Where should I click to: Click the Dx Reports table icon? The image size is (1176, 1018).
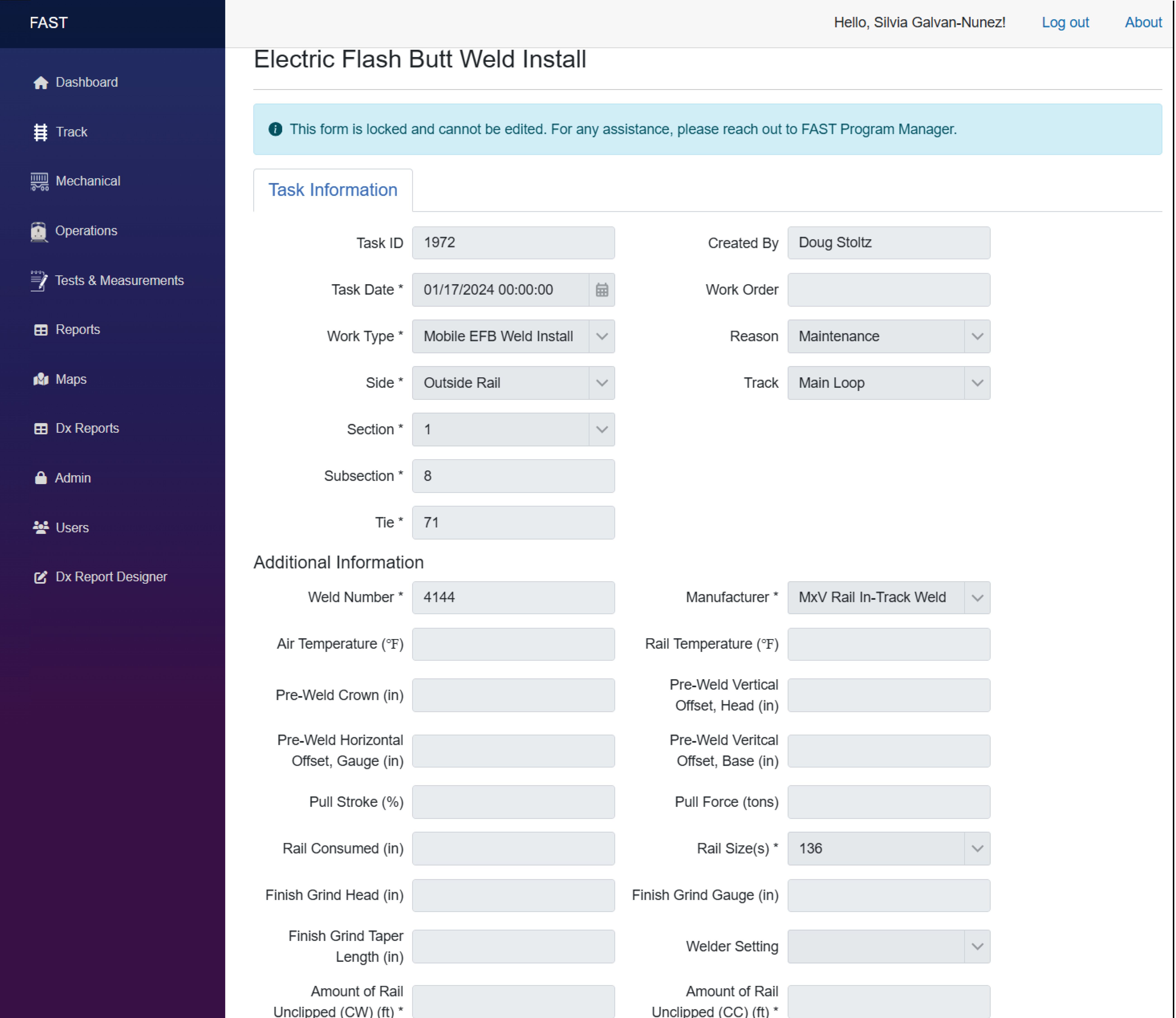pos(41,429)
